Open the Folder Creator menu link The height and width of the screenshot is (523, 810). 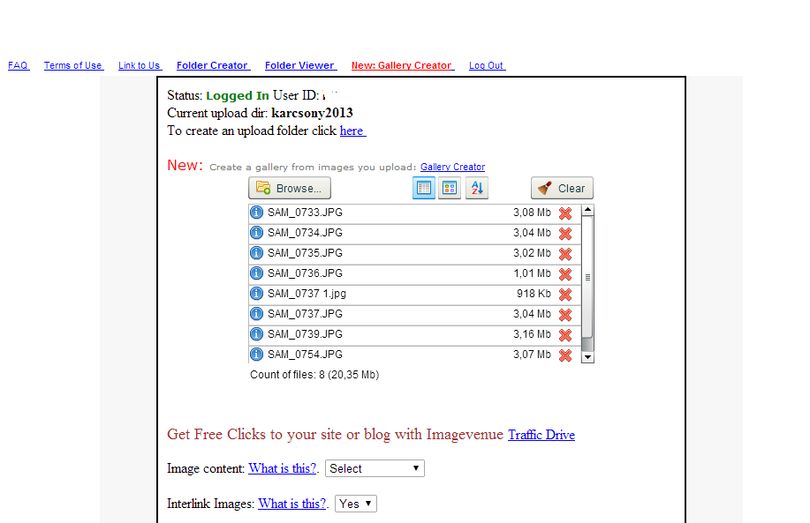tap(213, 66)
